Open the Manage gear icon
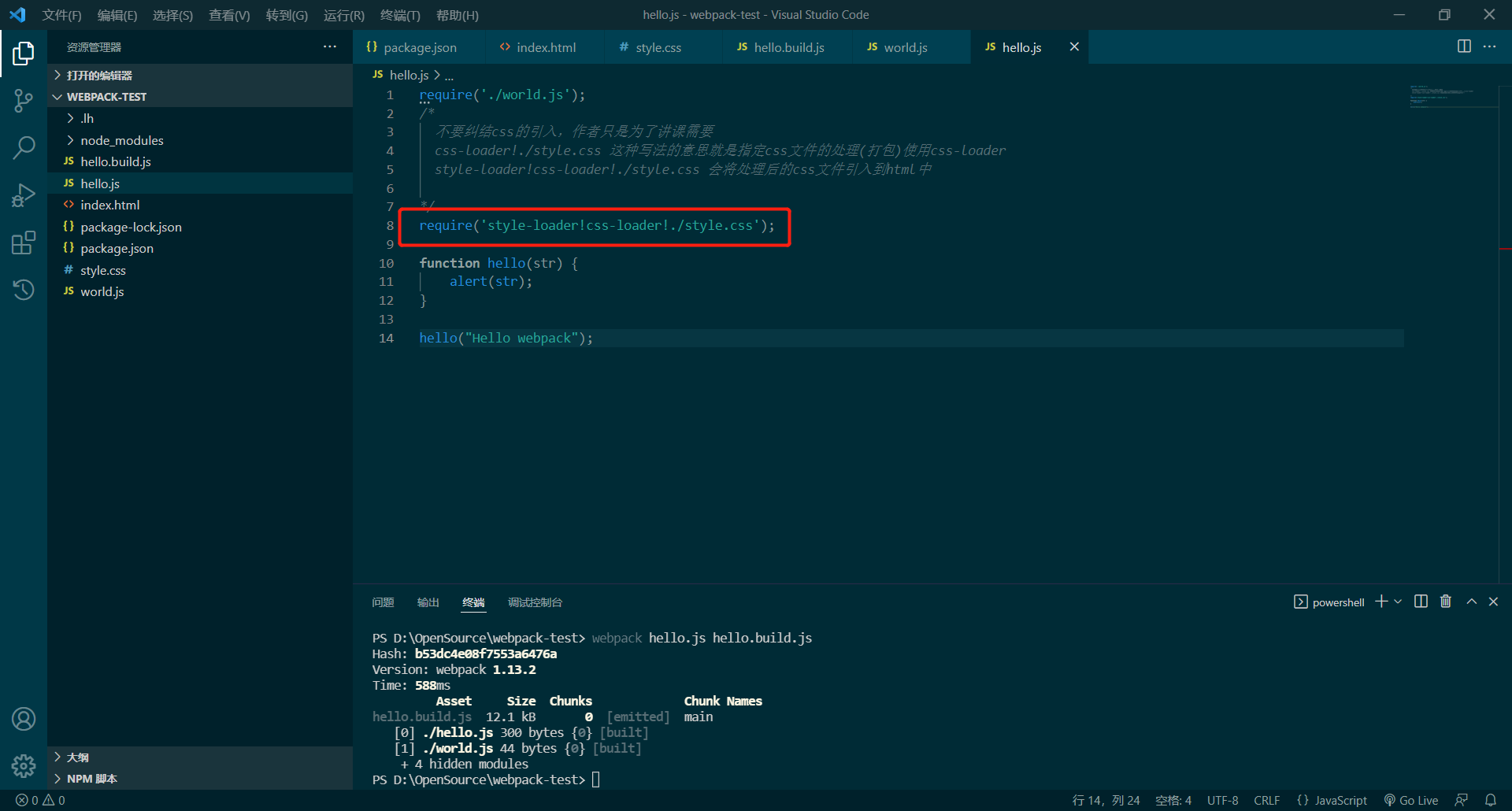Viewport: 1512px width, 811px height. pos(24,765)
